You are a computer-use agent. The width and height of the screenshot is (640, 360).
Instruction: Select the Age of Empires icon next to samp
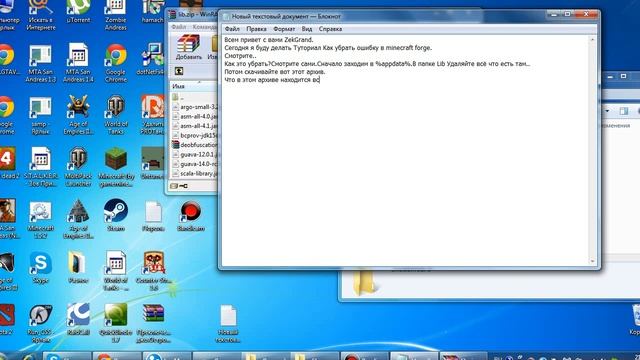tap(78, 116)
